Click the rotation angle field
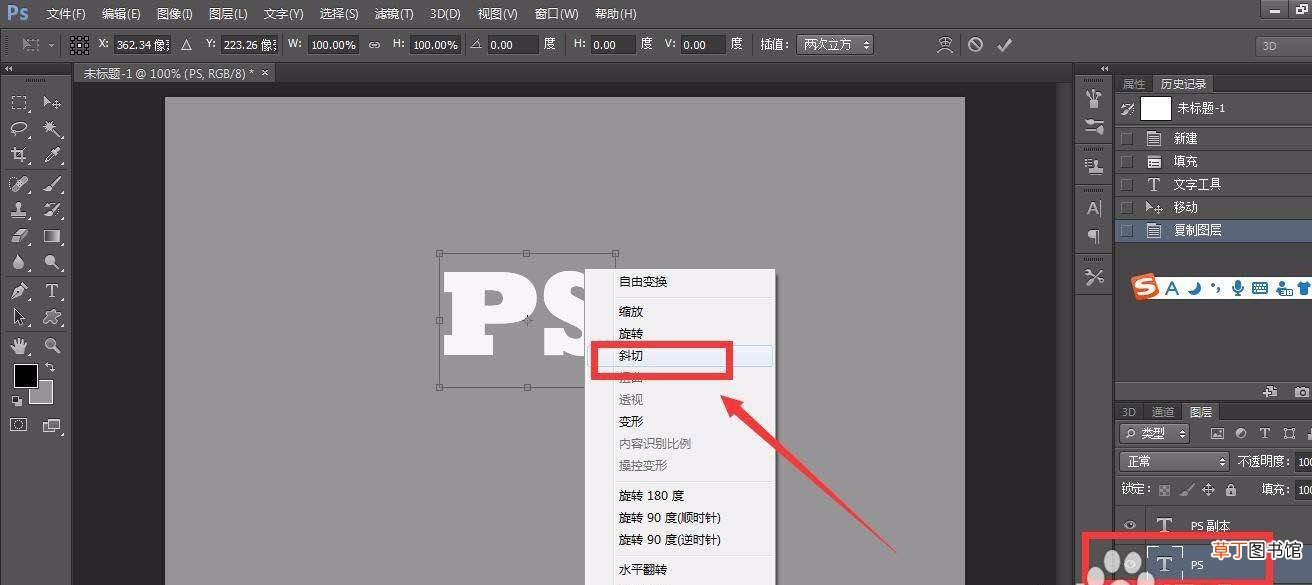 [513, 45]
